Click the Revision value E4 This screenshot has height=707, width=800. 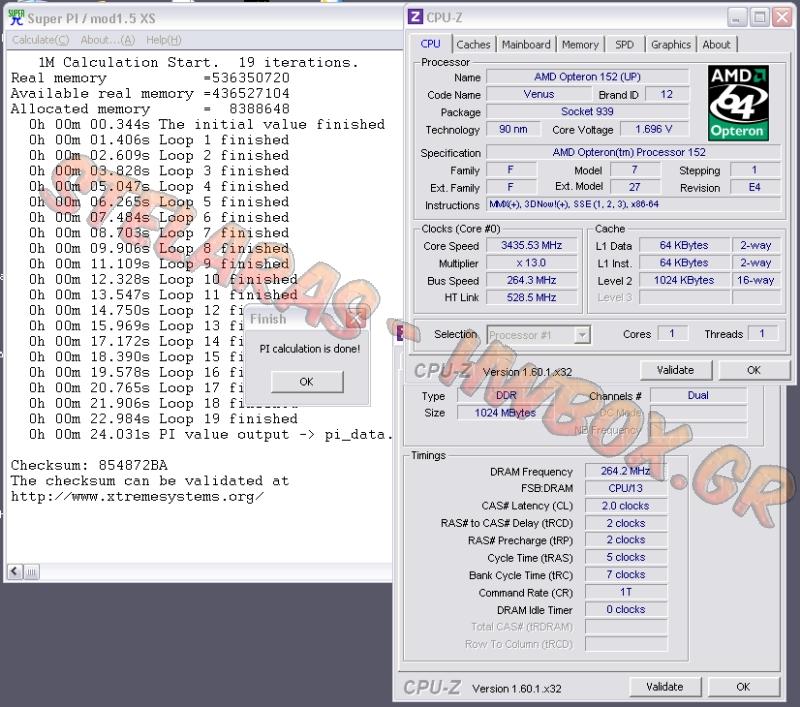point(755,187)
